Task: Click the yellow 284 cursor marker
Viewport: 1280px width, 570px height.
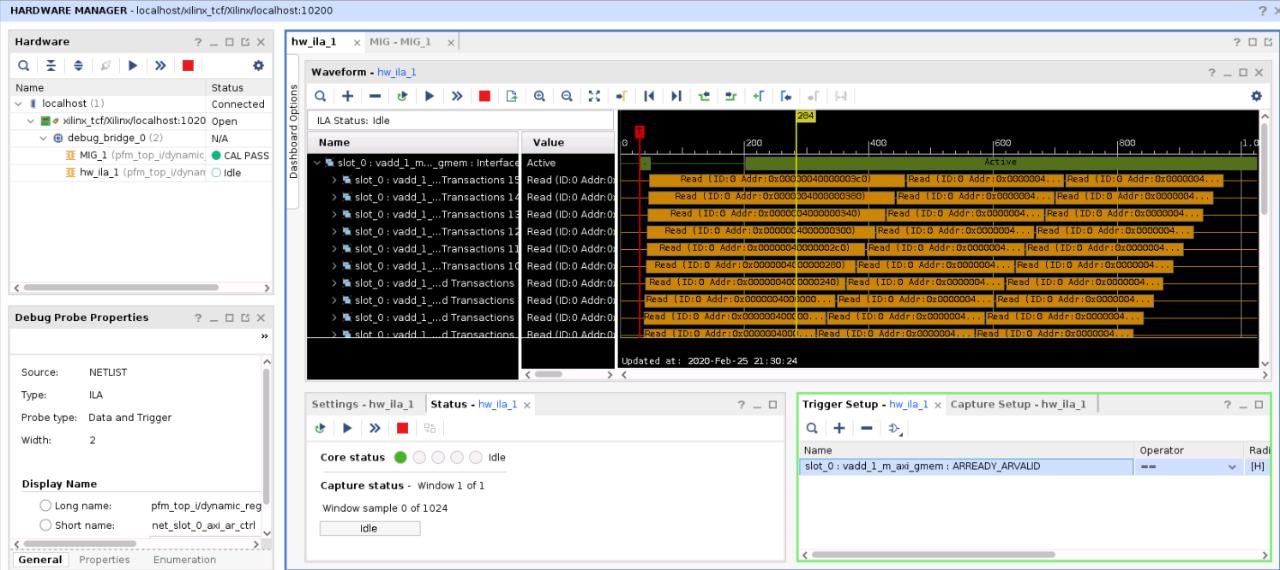Action: pos(805,116)
